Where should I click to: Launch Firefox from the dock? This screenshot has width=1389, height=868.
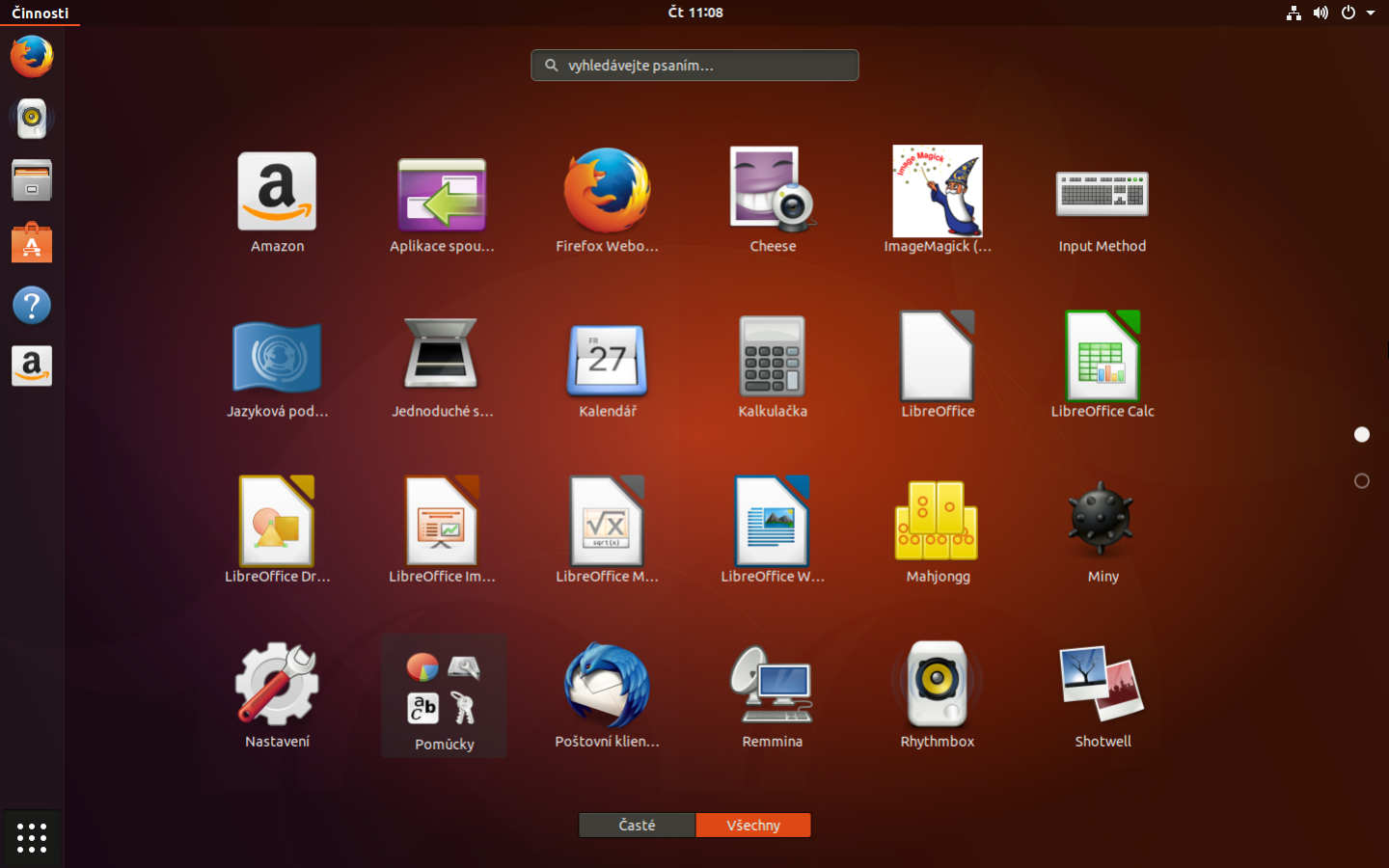pyautogui.click(x=32, y=56)
